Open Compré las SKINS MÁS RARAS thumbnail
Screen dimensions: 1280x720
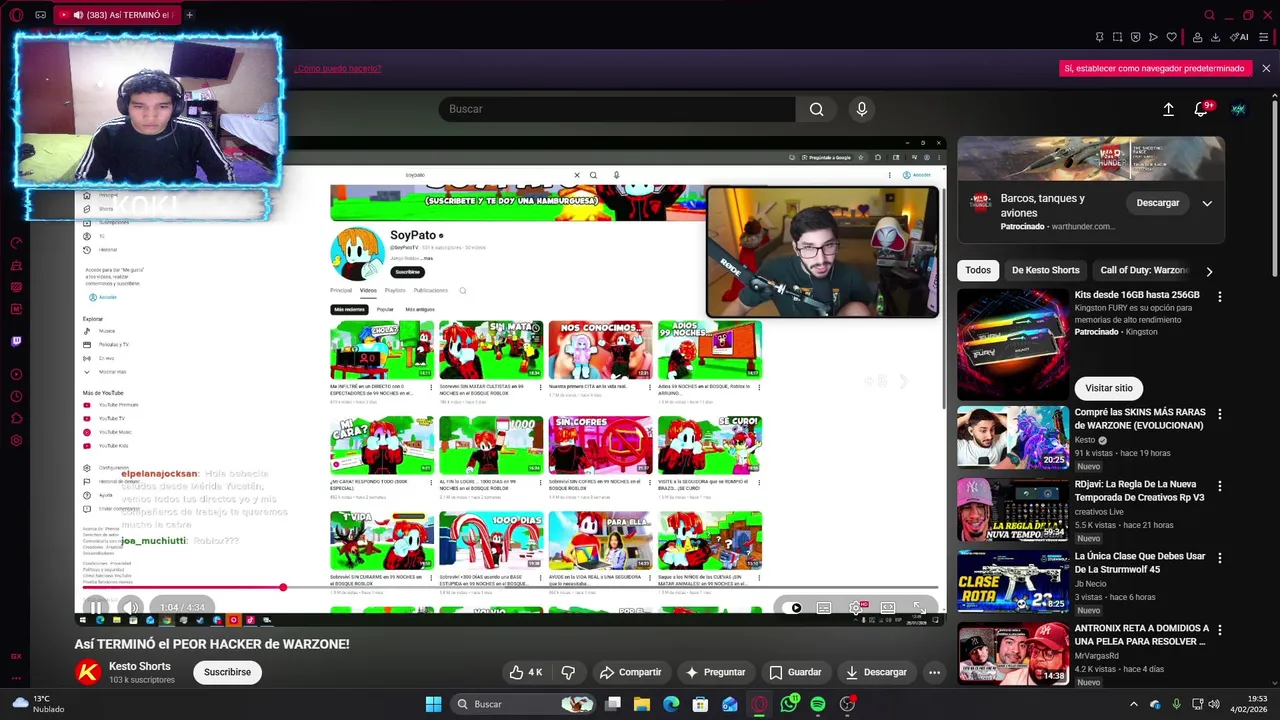1013,437
